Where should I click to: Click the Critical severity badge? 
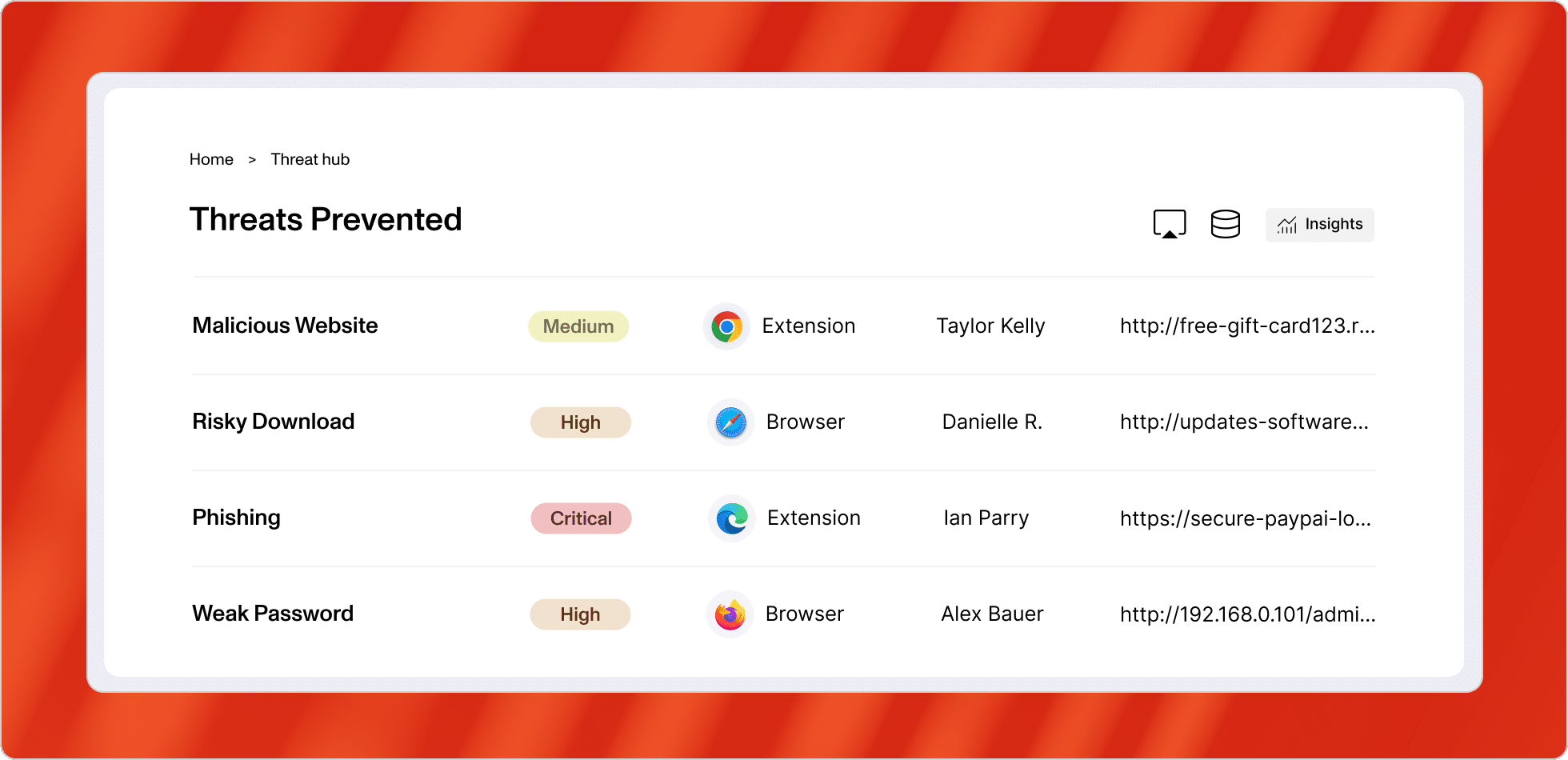[x=581, y=518]
